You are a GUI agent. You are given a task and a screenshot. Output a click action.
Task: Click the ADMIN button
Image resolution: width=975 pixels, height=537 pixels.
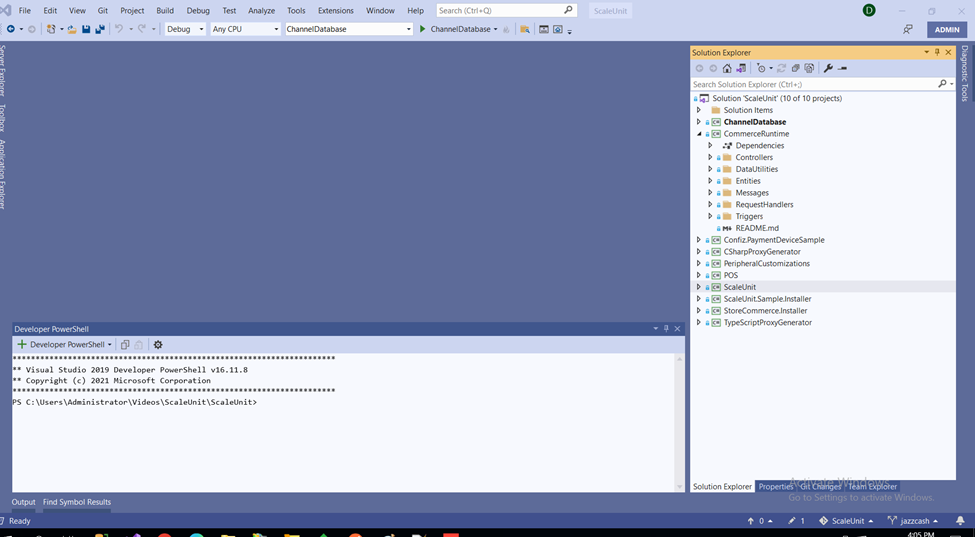[x=947, y=29]
